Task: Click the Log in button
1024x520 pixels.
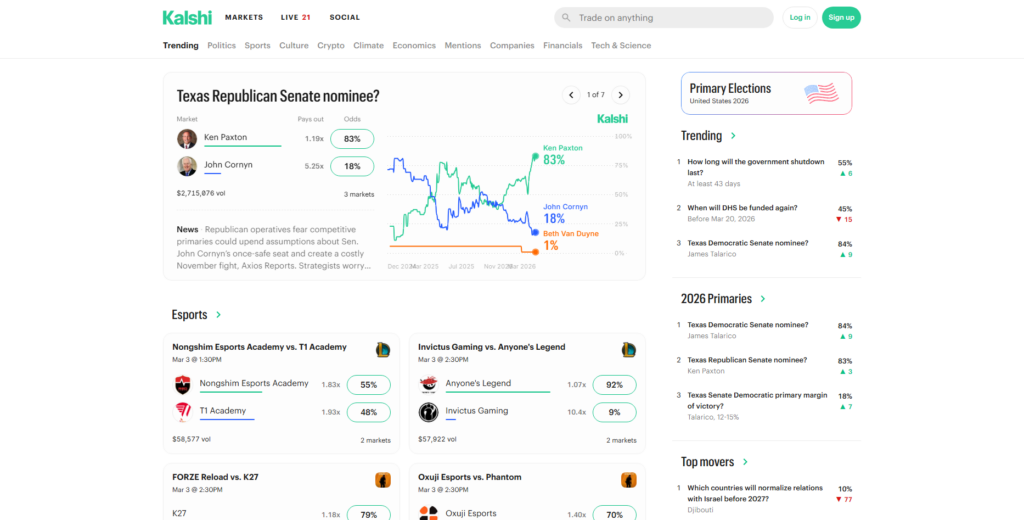Action: [x=800, y=18]
